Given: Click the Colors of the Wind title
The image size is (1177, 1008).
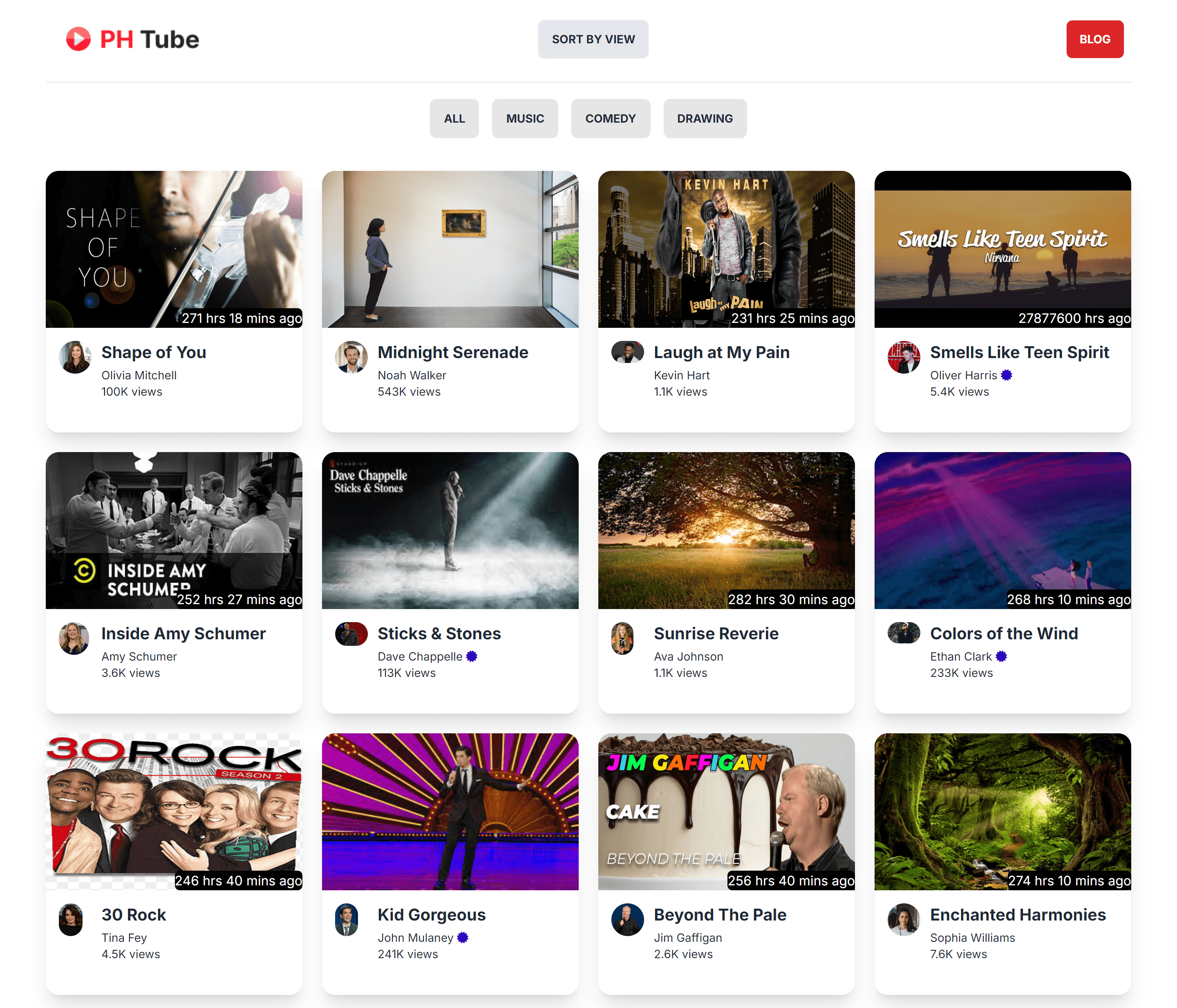Looking at the screenshot, I should [x=1004, y=634].
